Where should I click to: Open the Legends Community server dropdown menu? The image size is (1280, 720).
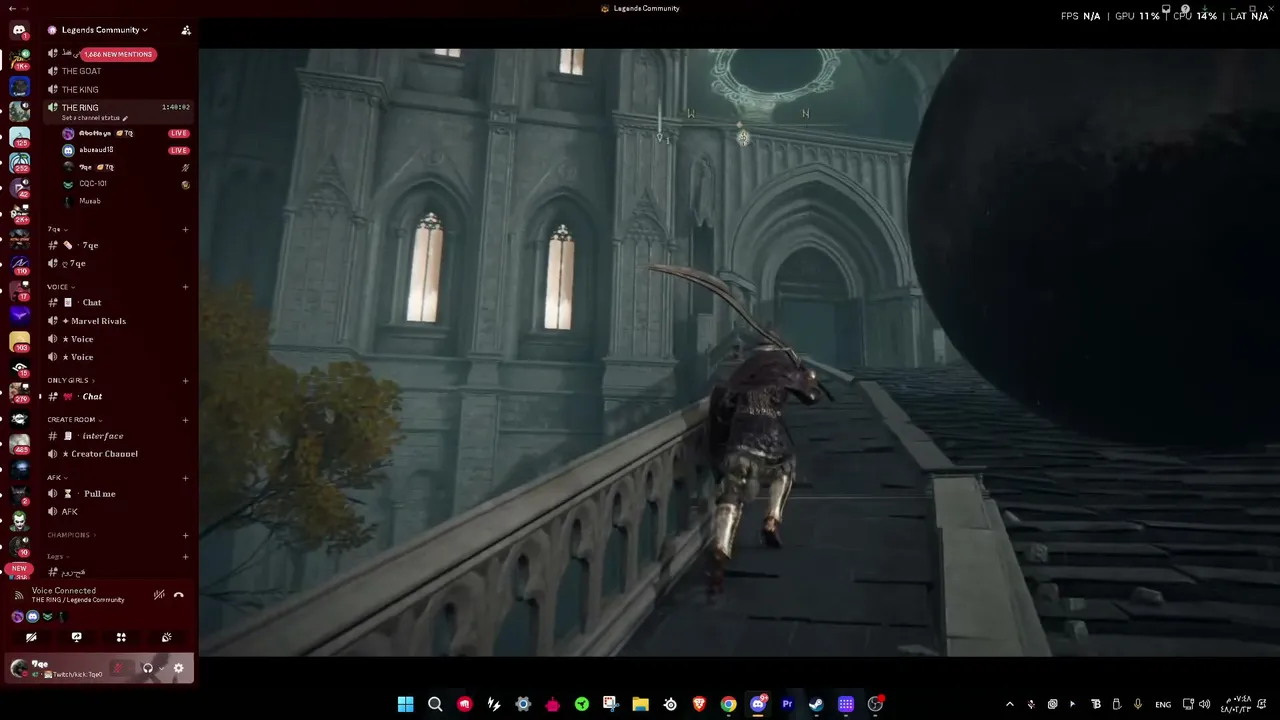(x=104, y=30)
